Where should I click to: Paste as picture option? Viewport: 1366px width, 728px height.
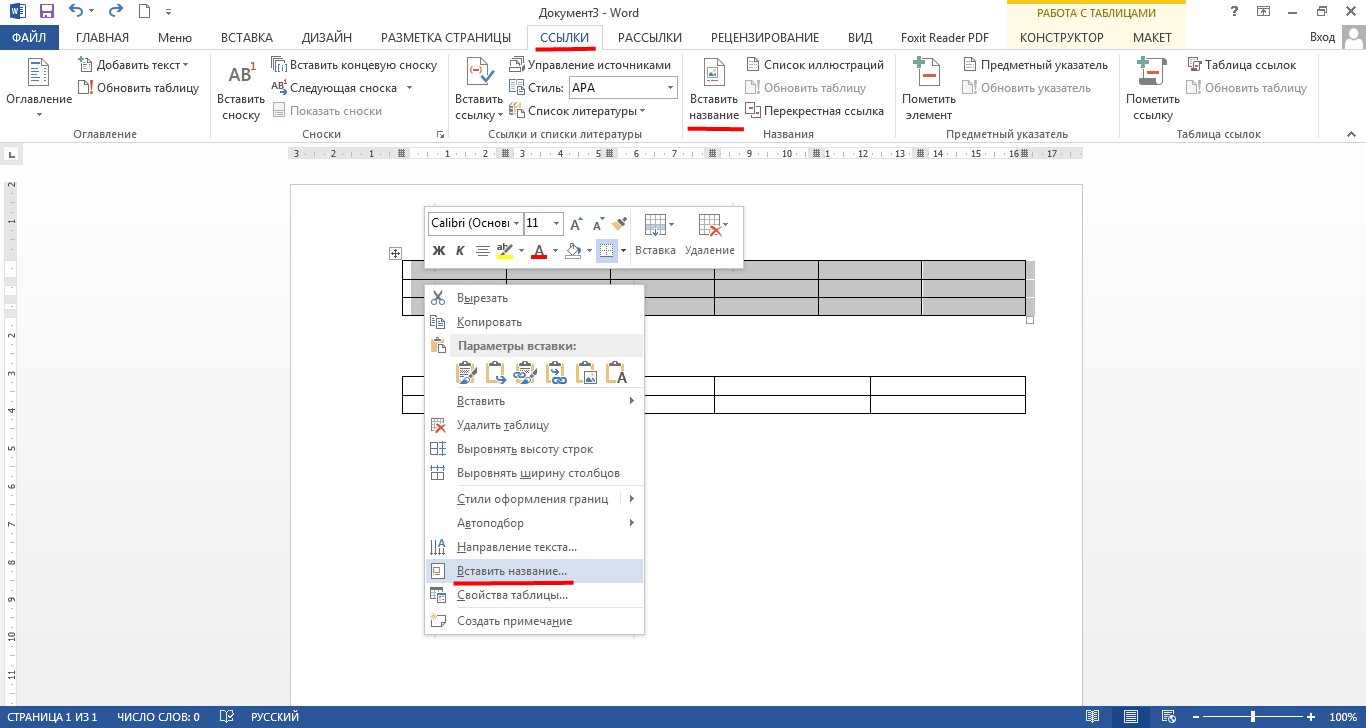pyautogui.click(x=587, y=373)
